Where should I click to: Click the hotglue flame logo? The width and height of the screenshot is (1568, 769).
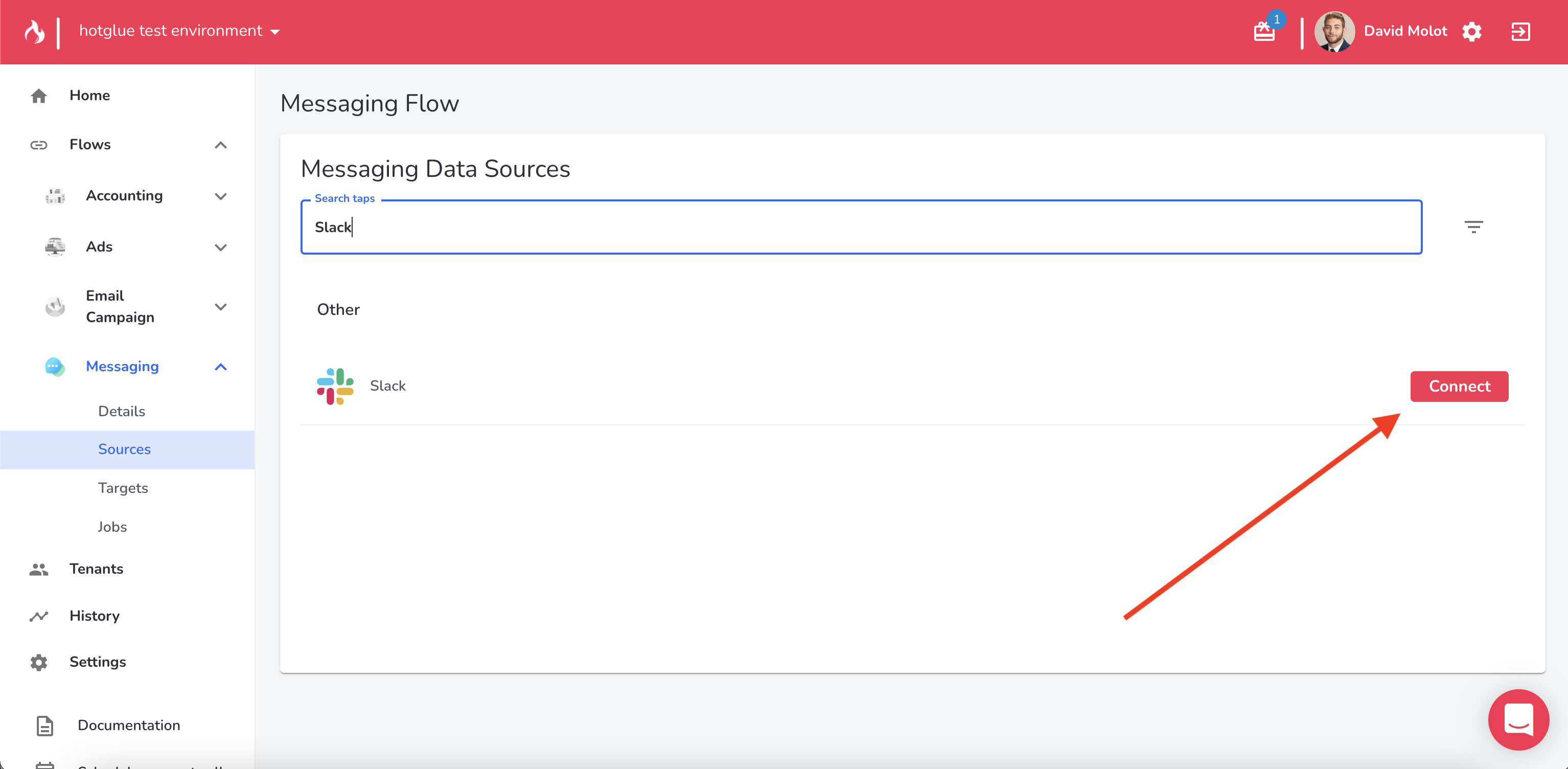coord(35,32)
